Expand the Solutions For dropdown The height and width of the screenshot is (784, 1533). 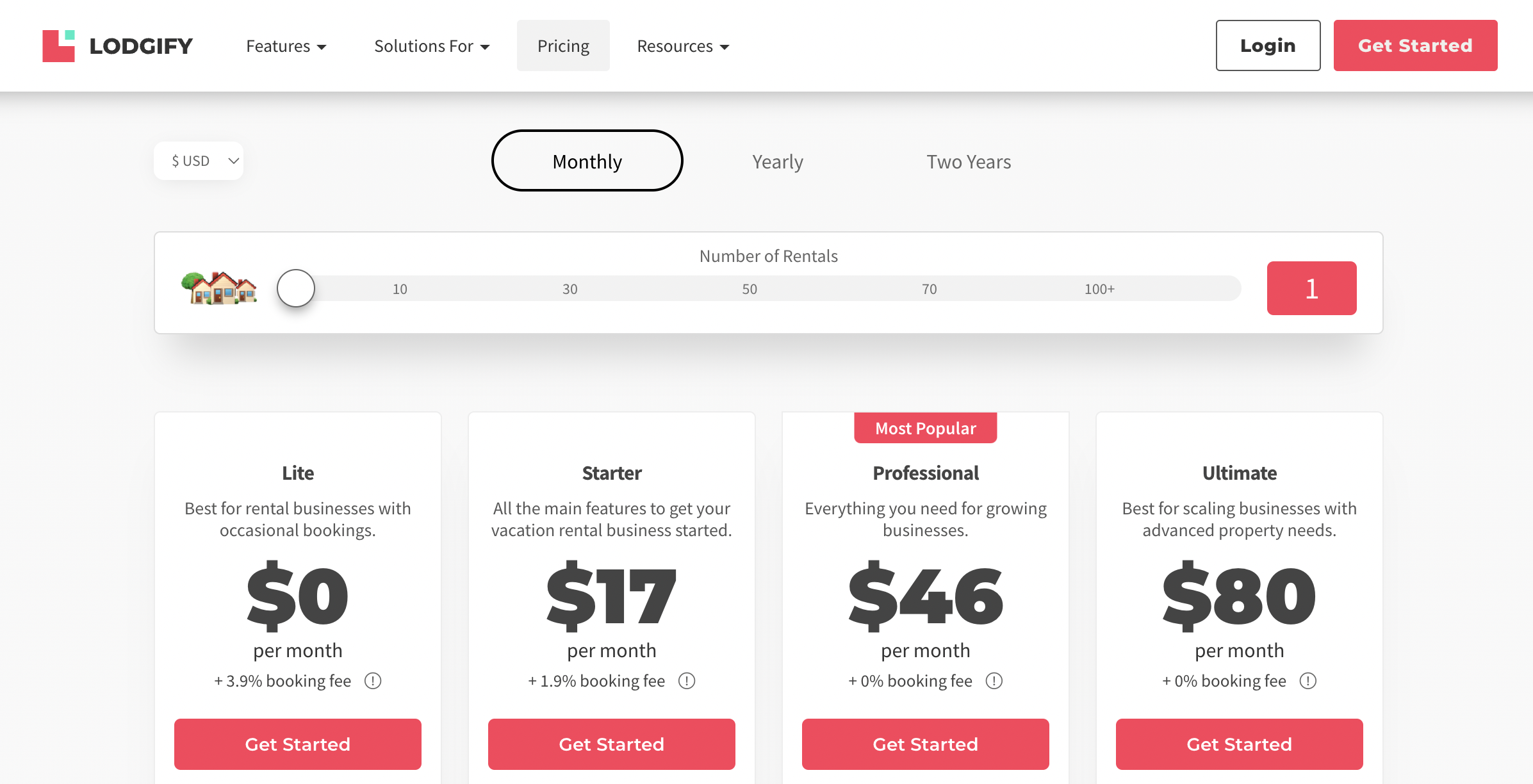click(x=432, y=45)
